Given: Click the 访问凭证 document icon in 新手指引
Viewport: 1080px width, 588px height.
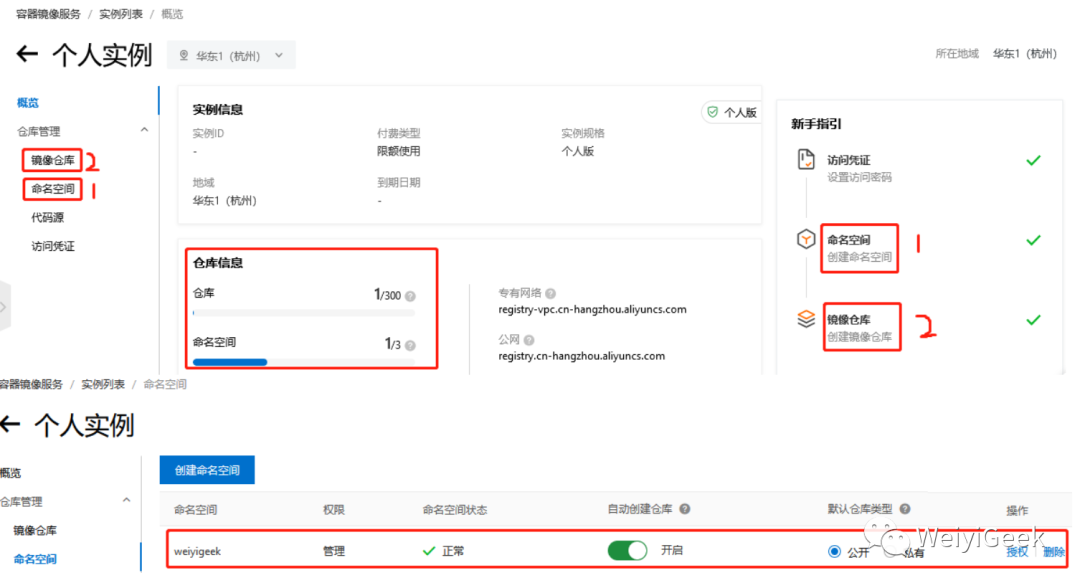Looking at the screenshot, I should click(806, 160).
